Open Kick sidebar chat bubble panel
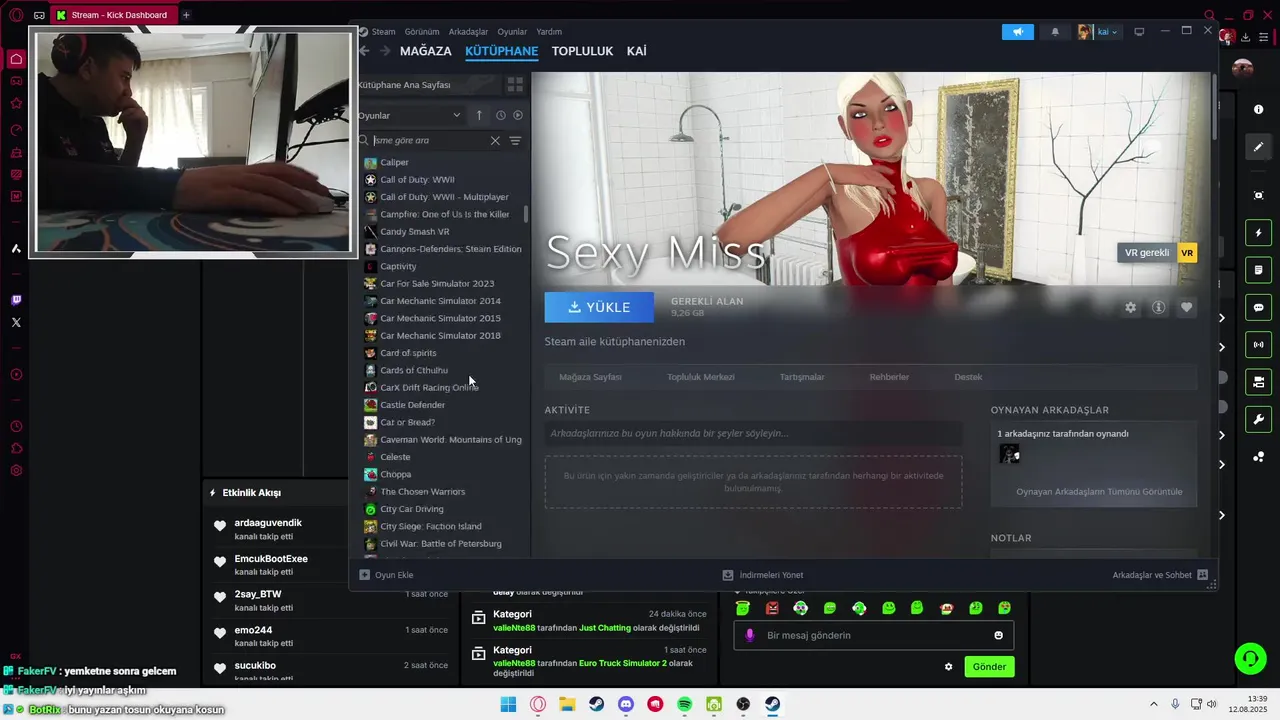 [1259, 307]
